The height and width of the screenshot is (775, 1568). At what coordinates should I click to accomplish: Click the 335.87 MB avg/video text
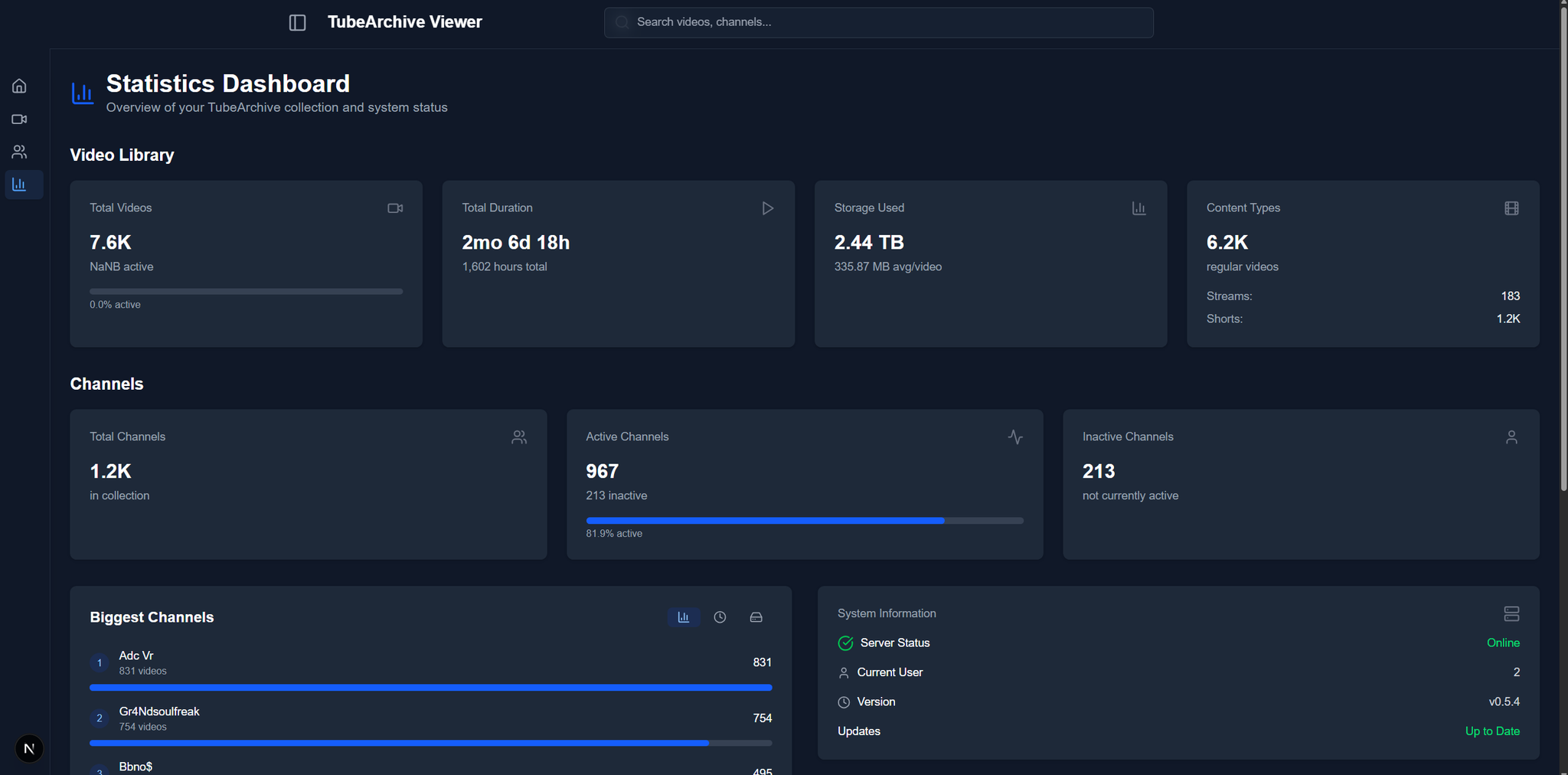click(888, 267)
